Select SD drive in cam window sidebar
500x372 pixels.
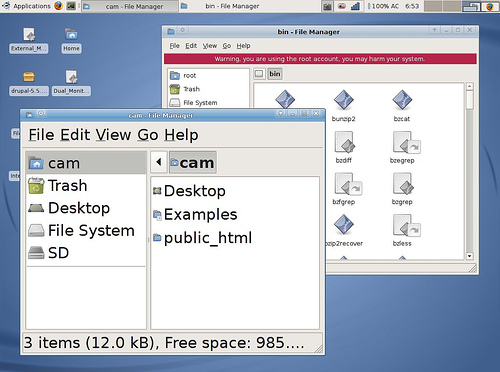pyautogui.click(x=86, y=253)
